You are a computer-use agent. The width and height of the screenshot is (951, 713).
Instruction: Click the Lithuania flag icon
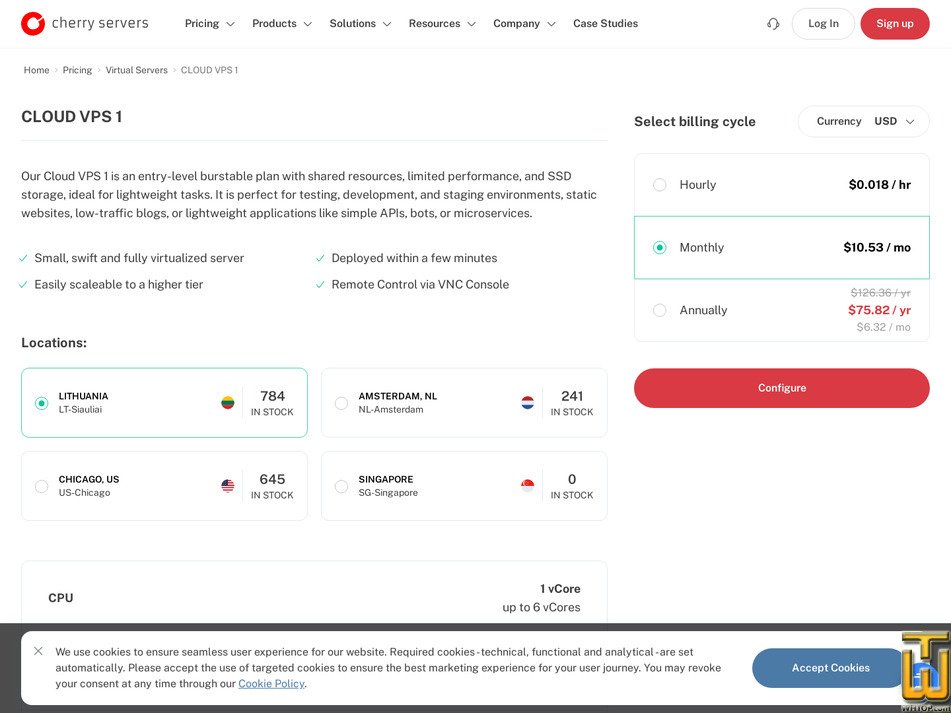click(227, 403)
